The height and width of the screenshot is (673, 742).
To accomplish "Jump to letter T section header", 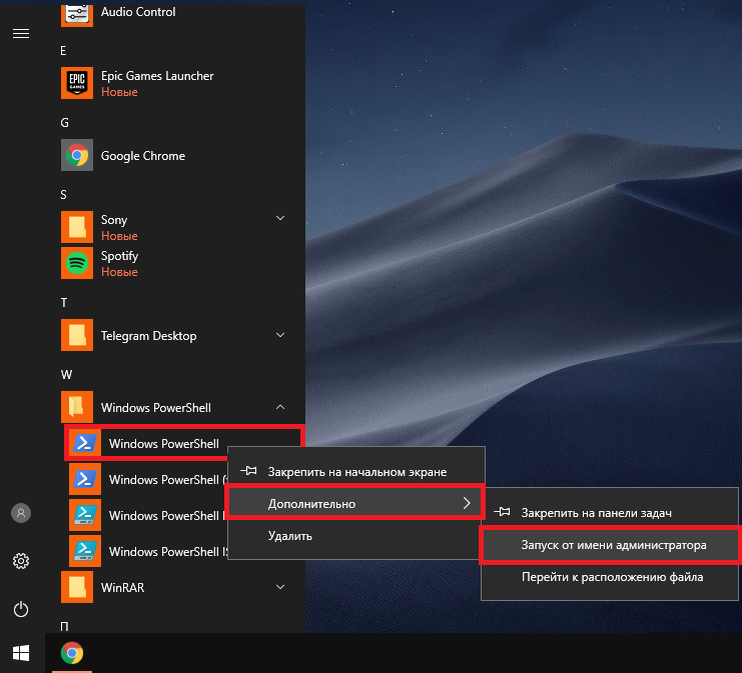I will (x=64, y=302).
